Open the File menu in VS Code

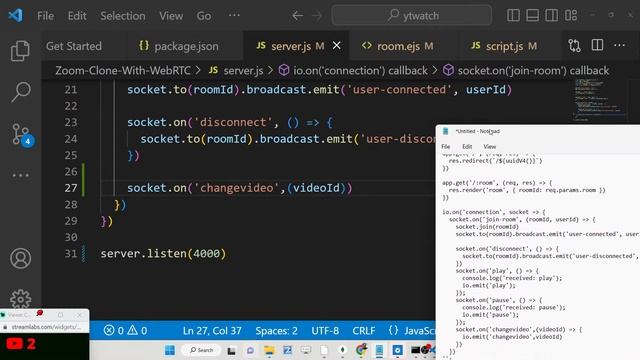click(45, 16)
